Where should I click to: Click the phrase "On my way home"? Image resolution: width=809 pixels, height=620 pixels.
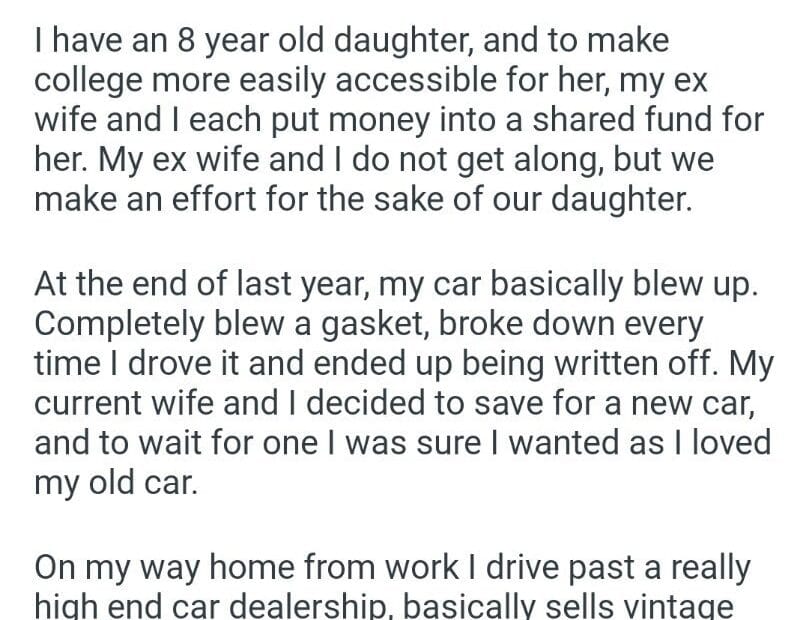152,570
